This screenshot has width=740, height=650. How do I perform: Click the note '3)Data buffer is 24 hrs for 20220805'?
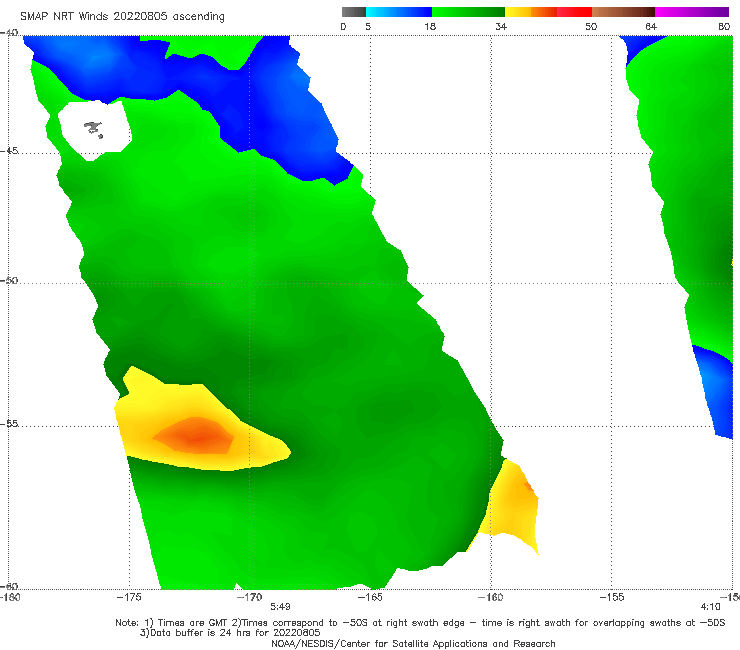pyautogui.click(x=230, y=633)
